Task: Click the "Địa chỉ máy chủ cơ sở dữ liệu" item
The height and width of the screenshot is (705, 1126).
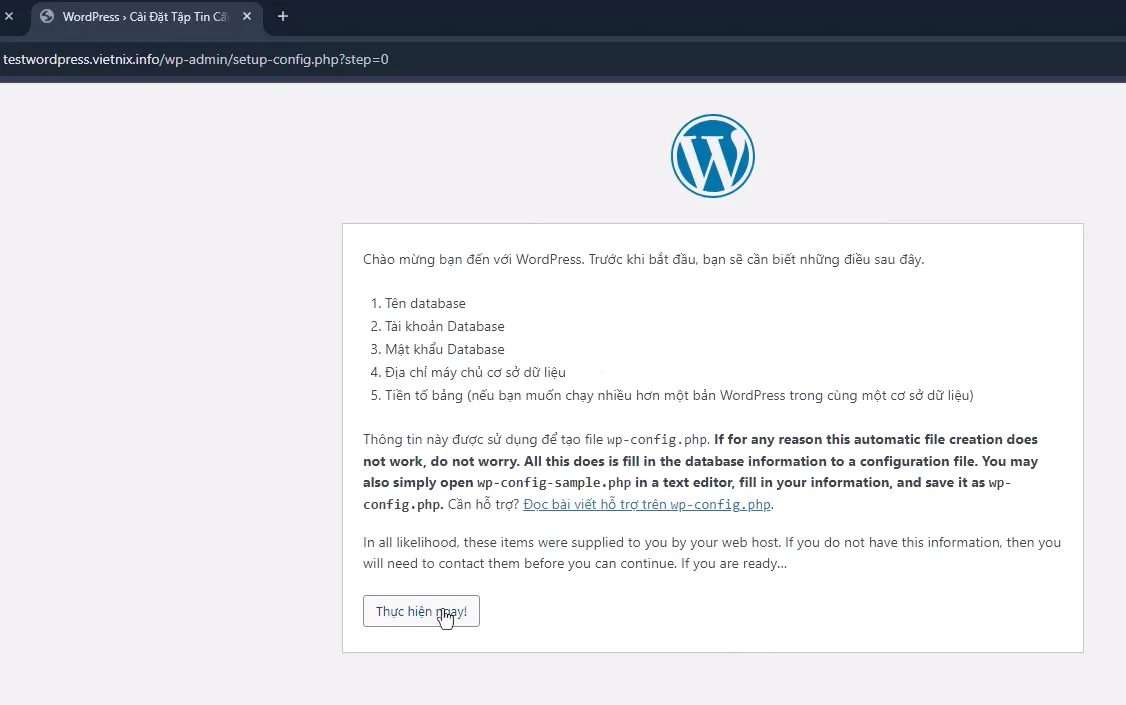Action: point(475,372)
